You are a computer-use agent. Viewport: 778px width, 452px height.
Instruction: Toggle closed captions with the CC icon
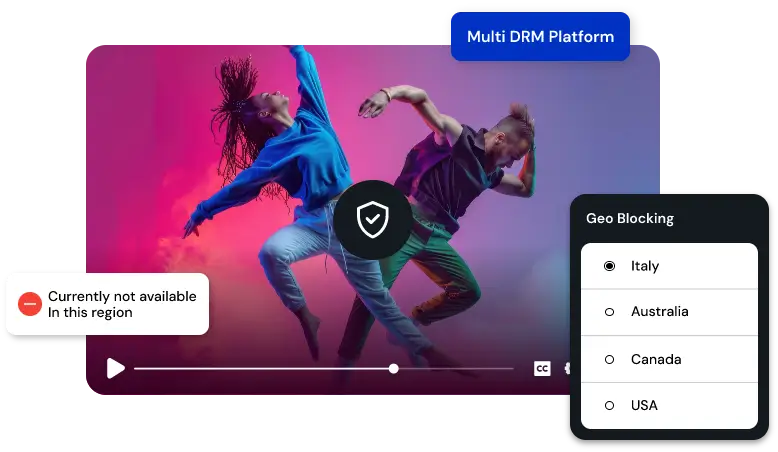(x=541, y=369)
